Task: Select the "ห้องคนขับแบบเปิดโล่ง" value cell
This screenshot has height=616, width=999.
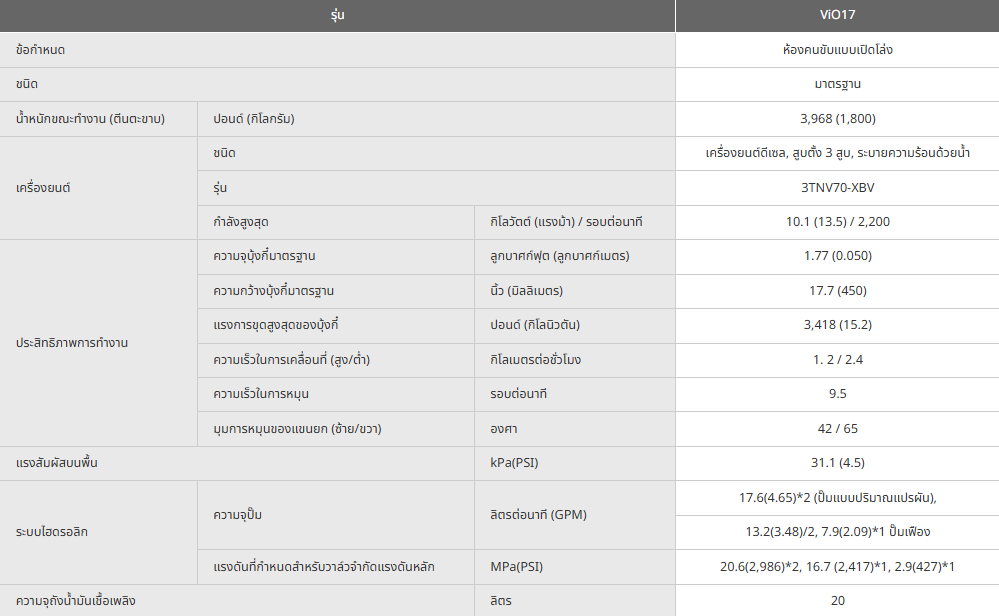Action: click(x=837, y=49)
